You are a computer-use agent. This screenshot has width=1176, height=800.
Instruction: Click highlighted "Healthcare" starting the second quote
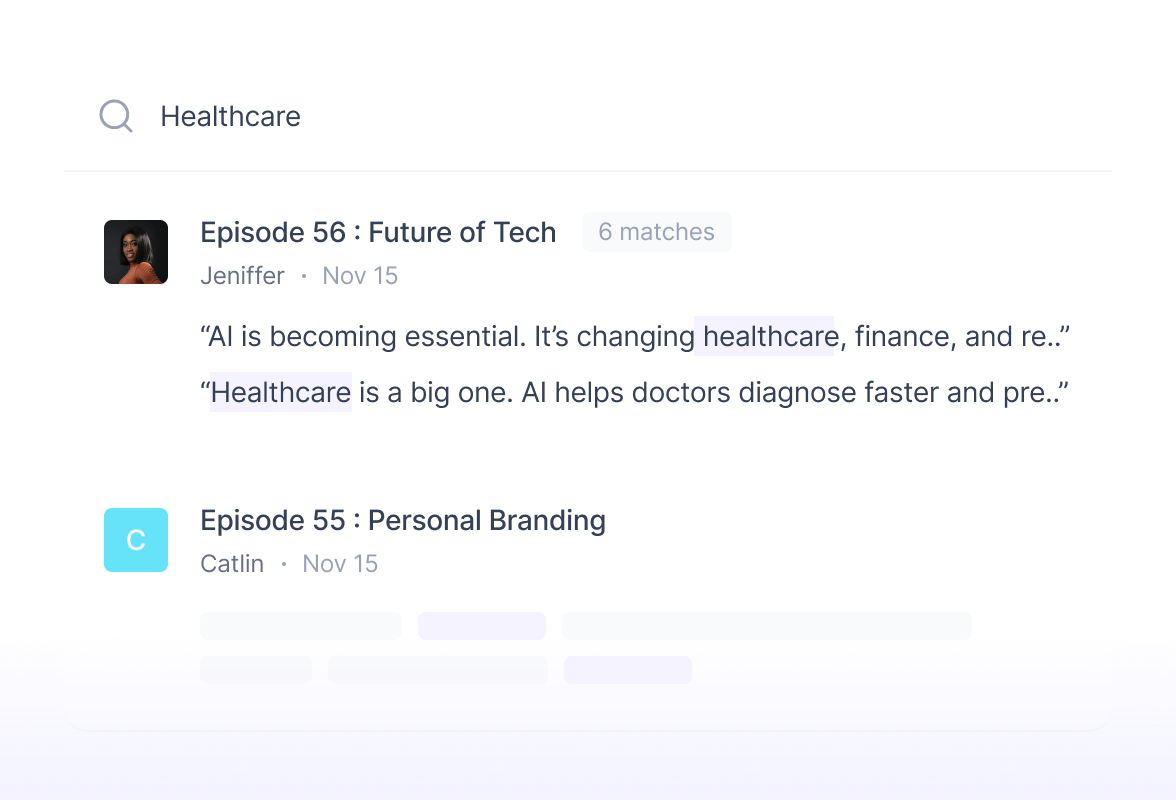pyautogui.click(x=281, y=392)
